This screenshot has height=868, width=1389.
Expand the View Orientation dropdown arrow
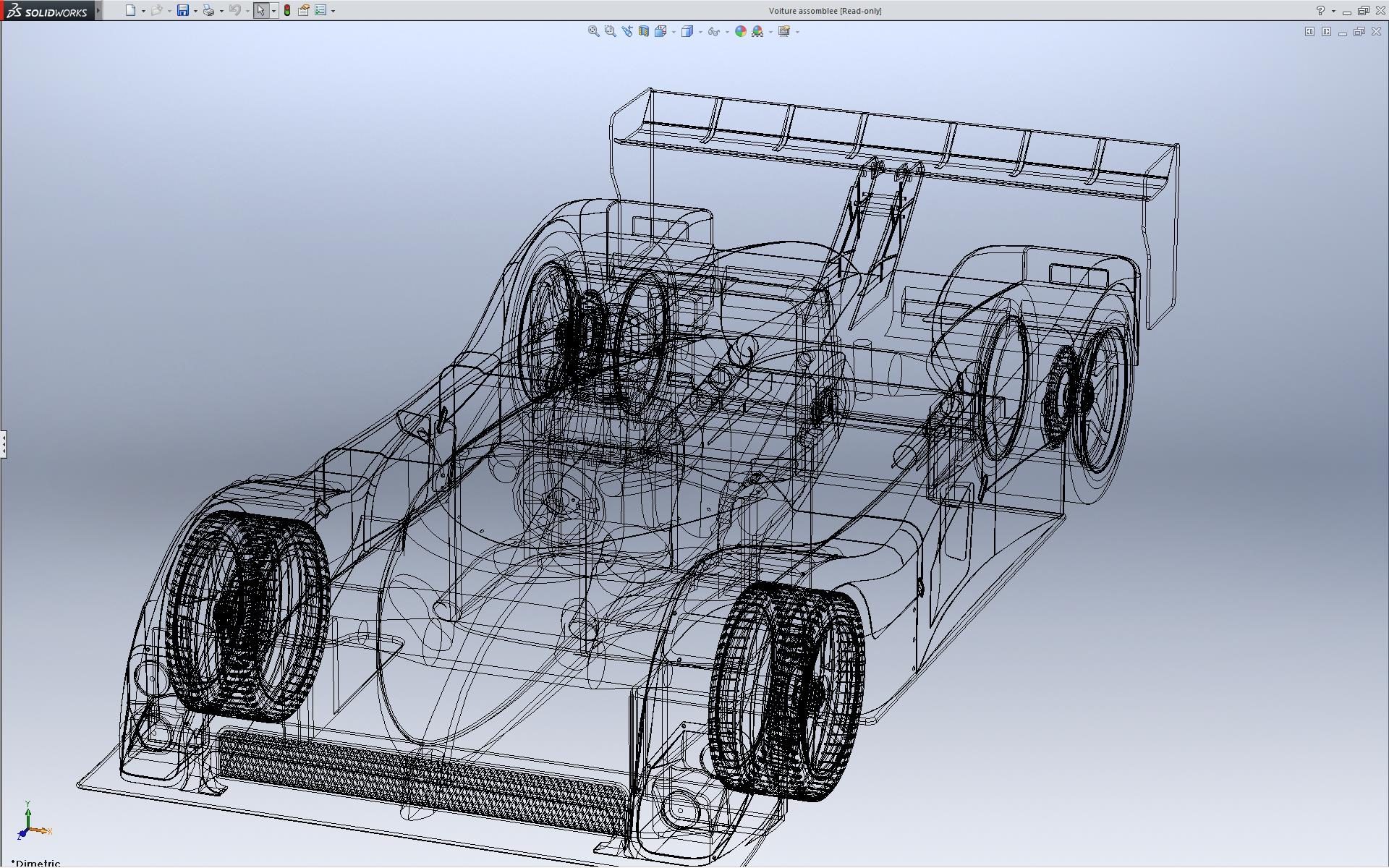[x=674, y=32]
